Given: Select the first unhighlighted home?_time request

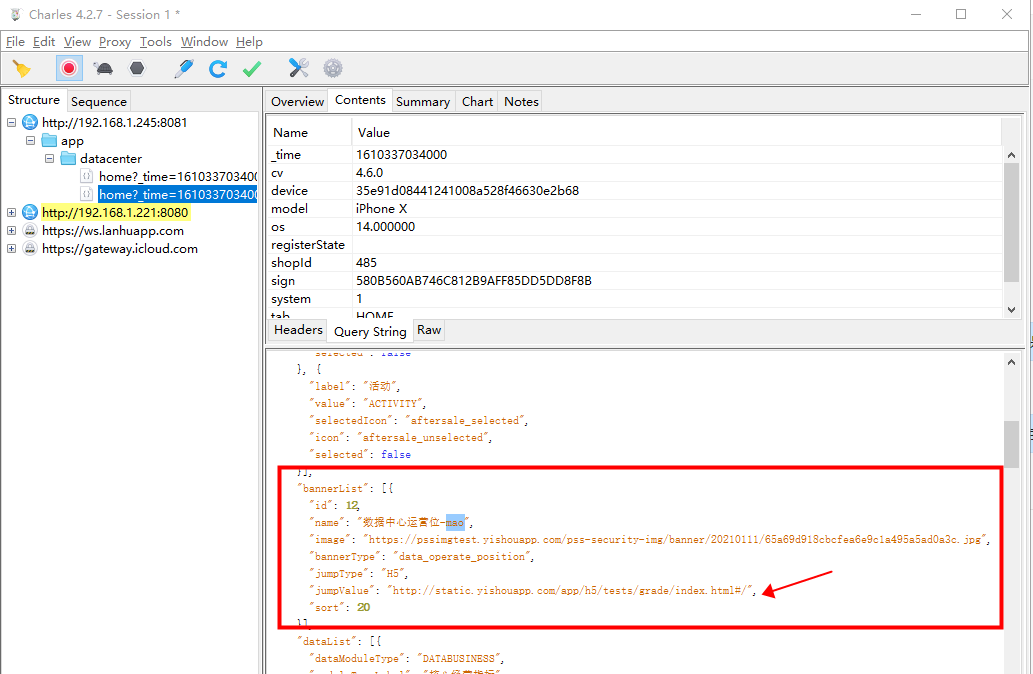Looking at the screenshot, I should tap(177, 177).
